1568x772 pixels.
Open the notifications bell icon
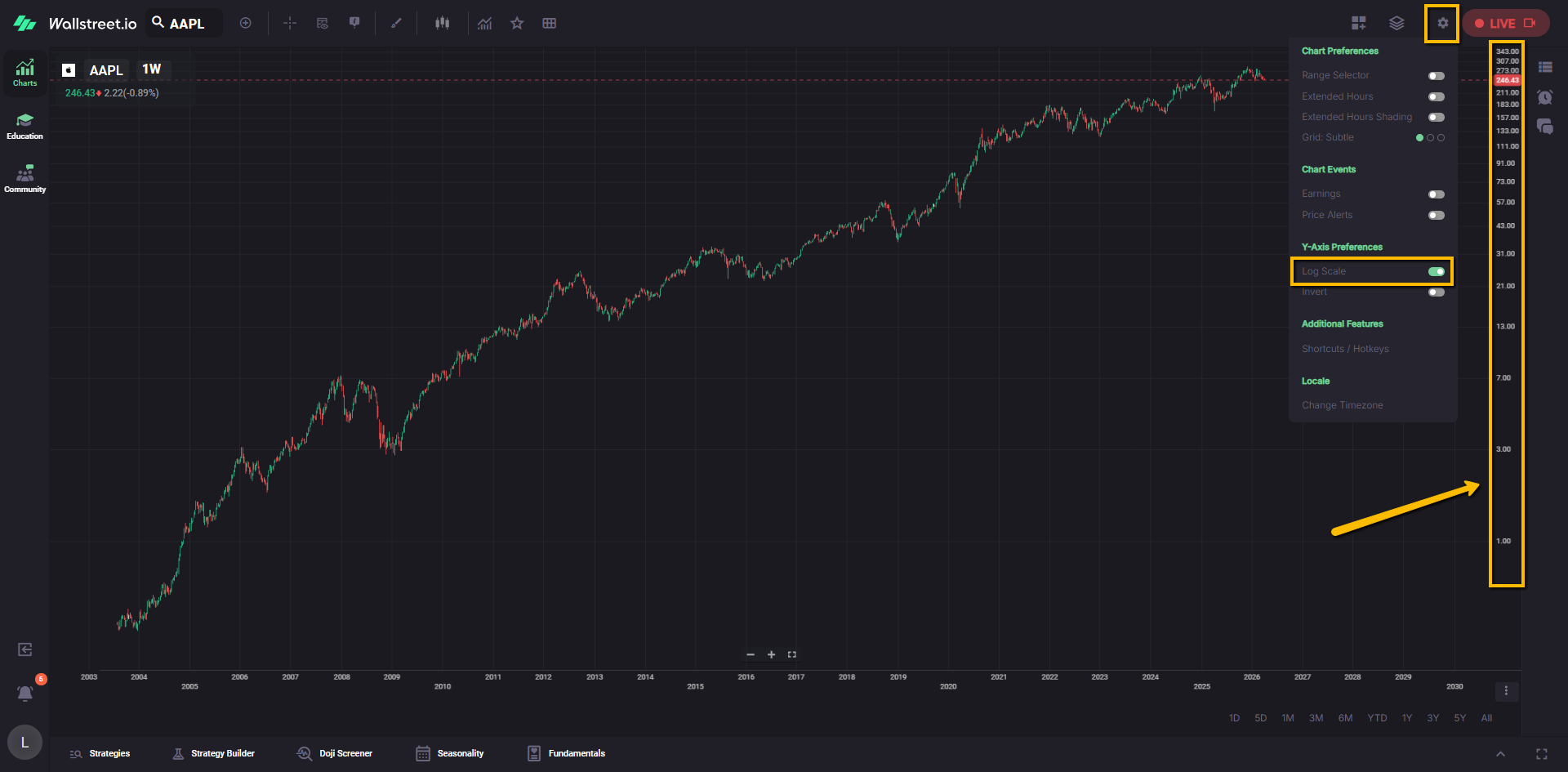pyautogui.click(x=25, y=694)
